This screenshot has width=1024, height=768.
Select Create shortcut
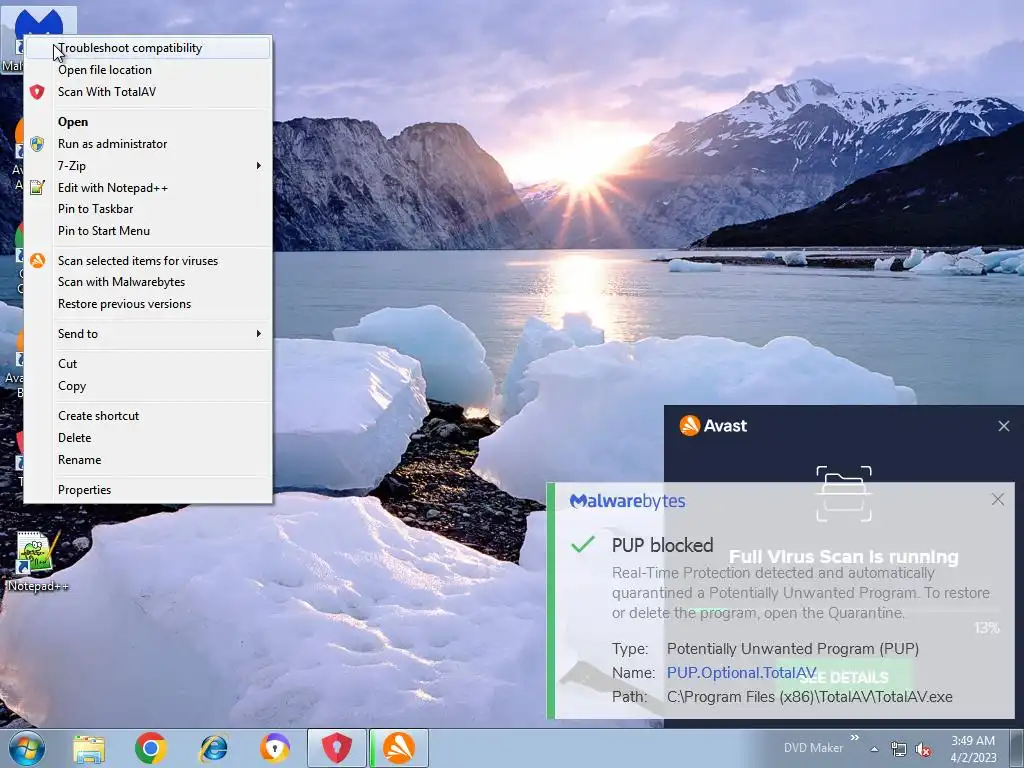148,416
